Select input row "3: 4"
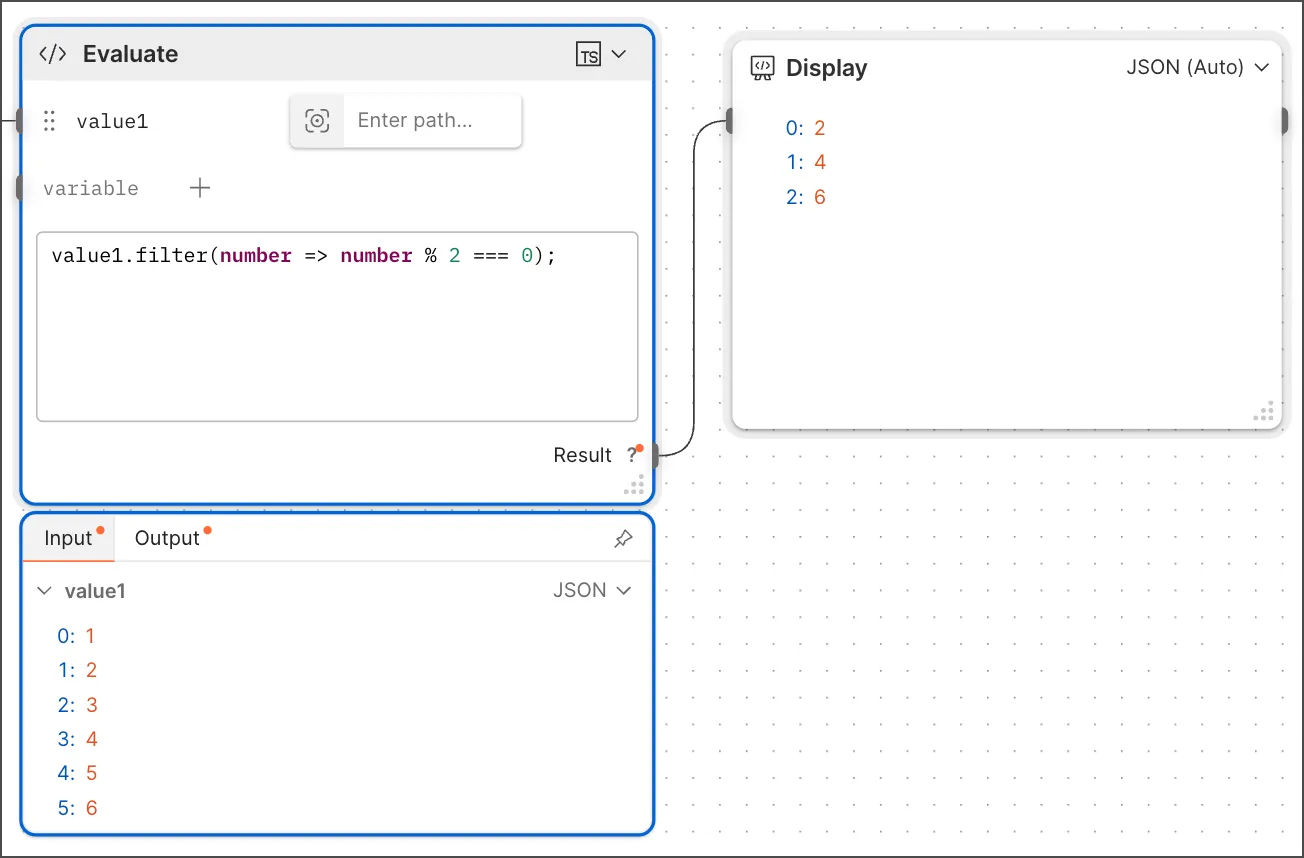Image resolution: width=1304 pixels, height=858 pixels. coord(77,739)
